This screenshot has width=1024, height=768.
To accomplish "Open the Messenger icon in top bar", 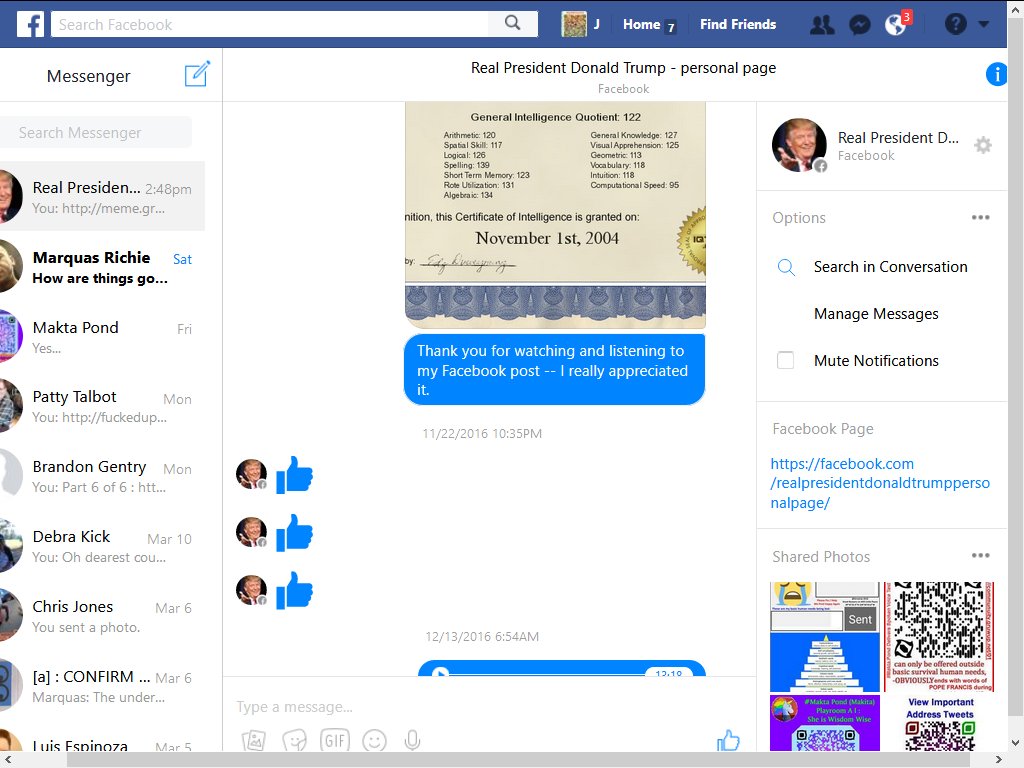I will [859, 25].
